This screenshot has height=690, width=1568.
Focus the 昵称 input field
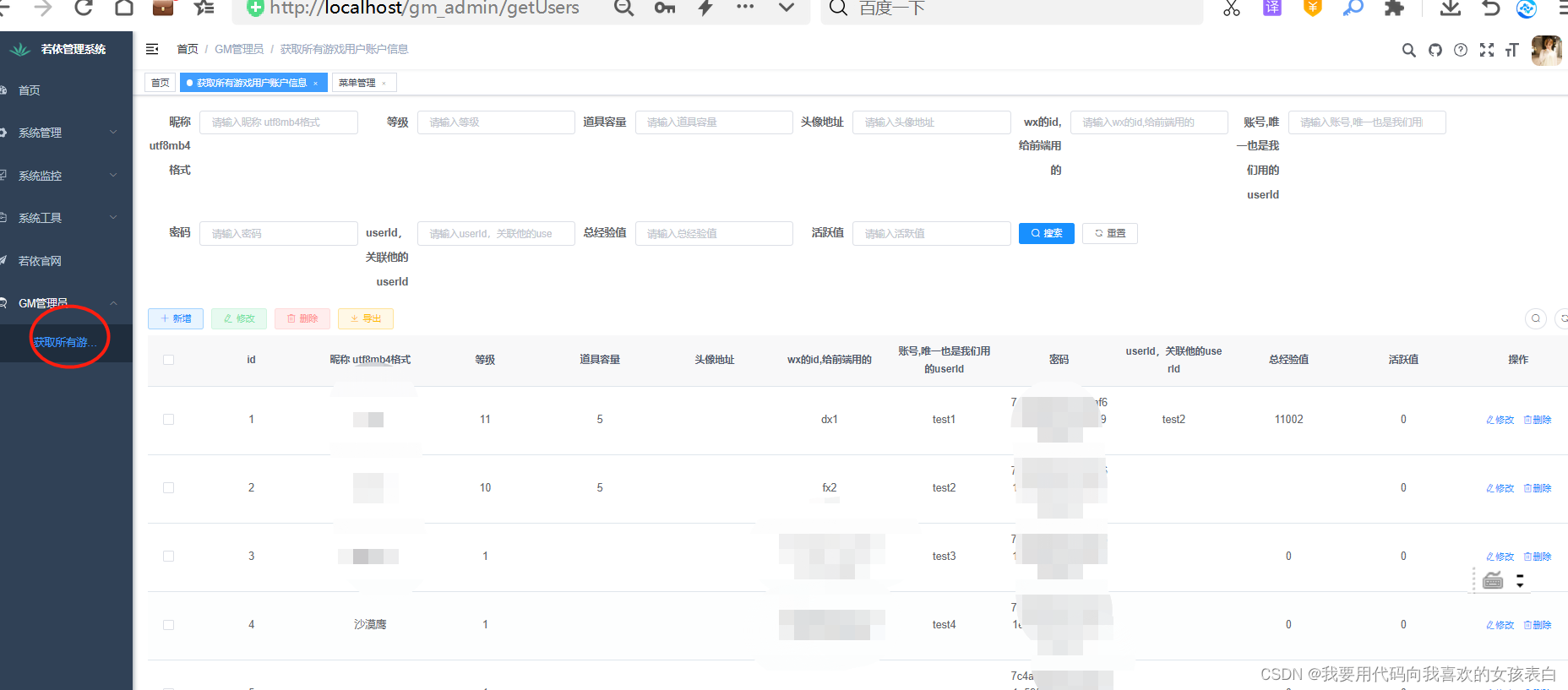coord(279,122)
